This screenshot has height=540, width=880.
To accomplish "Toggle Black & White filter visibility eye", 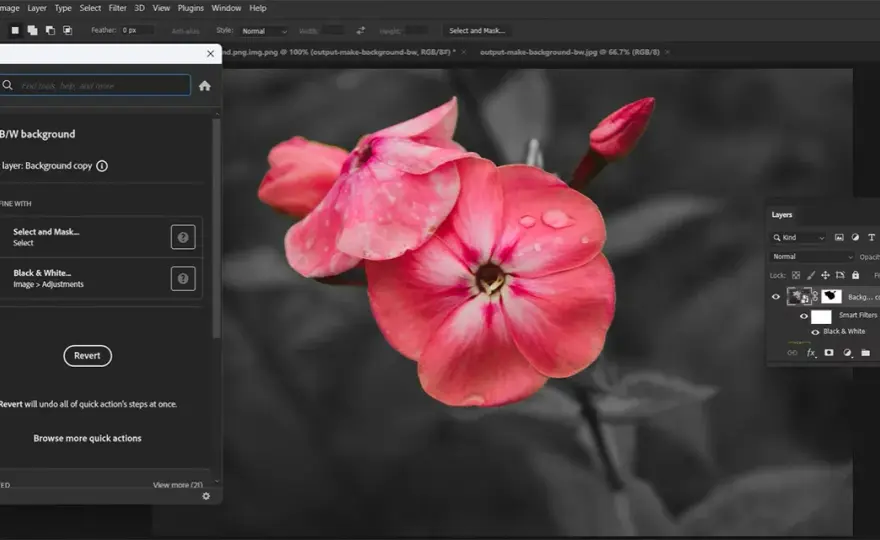I will point(815,332).
